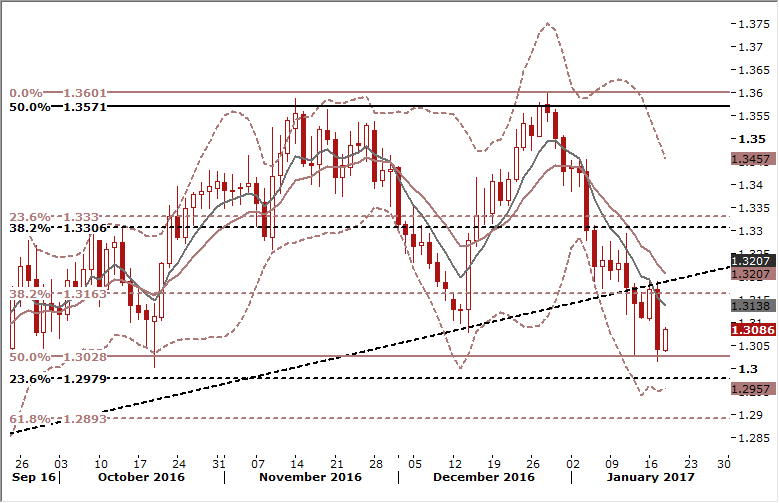The height and width of the screenshot is (503, 779).
Task: Select the date tick 28
Action: (x=376, y=464)
